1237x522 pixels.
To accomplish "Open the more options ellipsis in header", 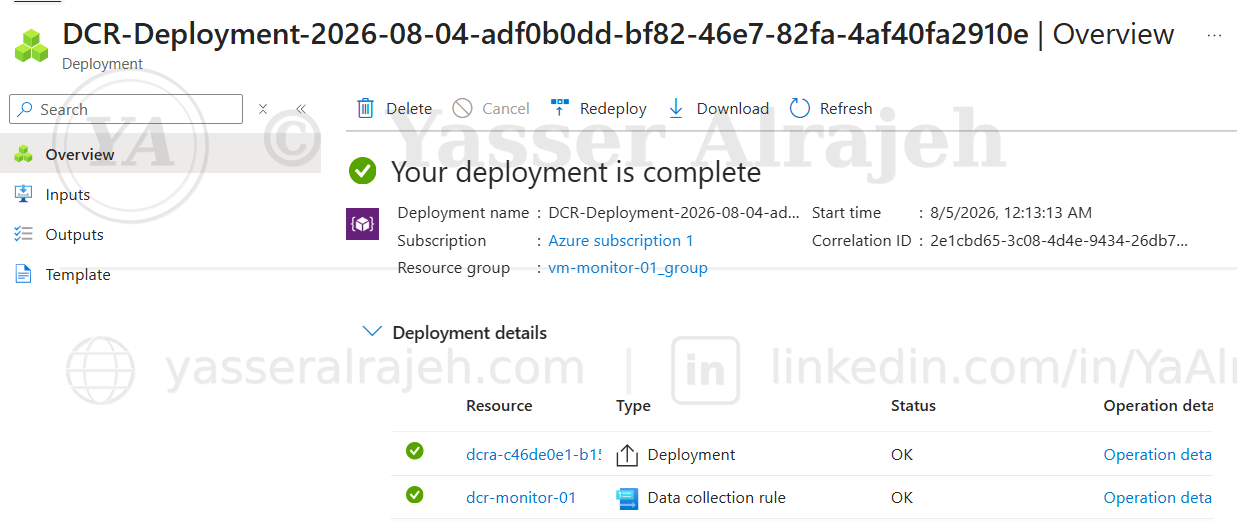I will coord(1214,35).
